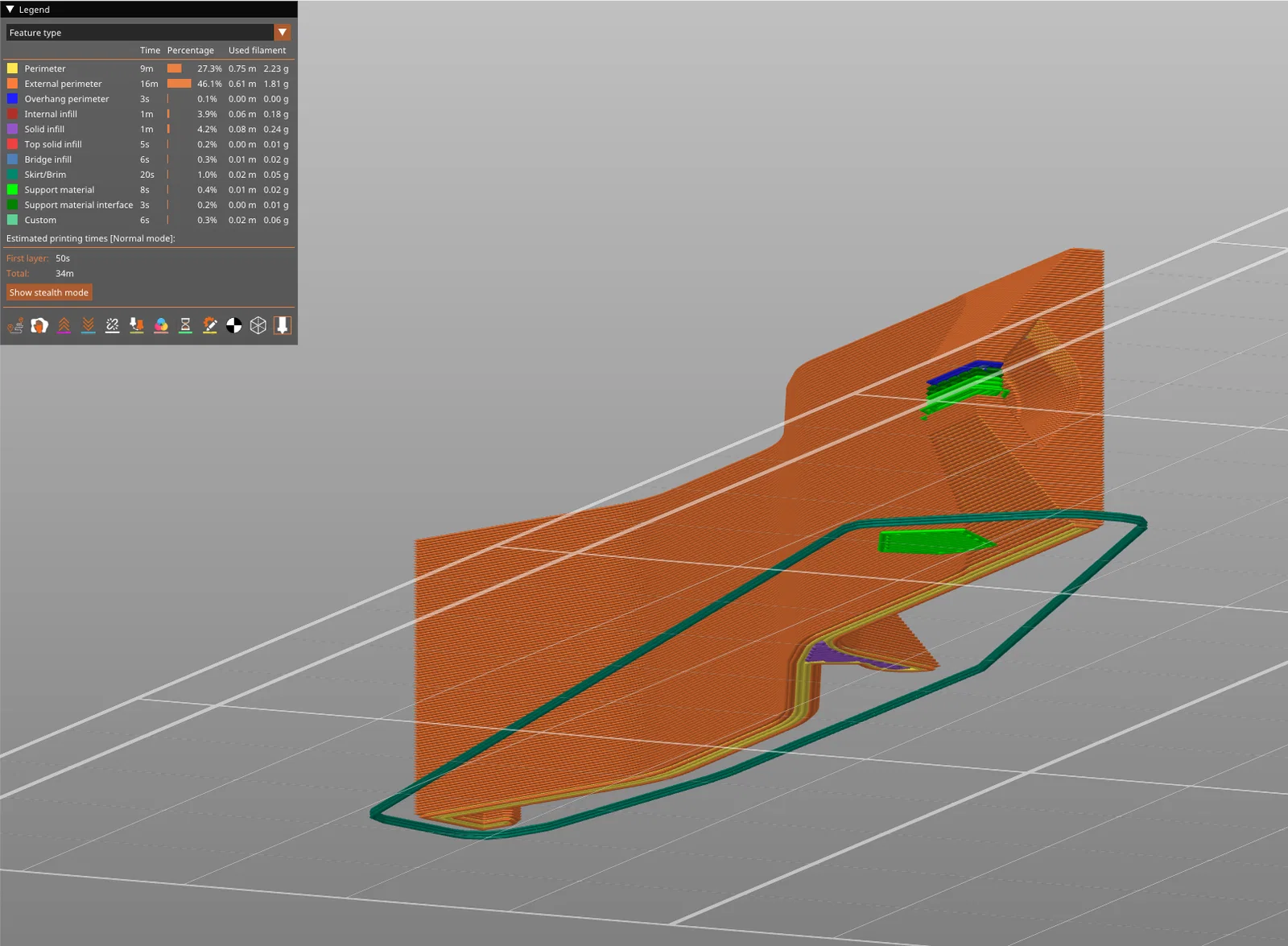
Task: Toggle Retractions visibility icon
Action: tap(64, 325)
